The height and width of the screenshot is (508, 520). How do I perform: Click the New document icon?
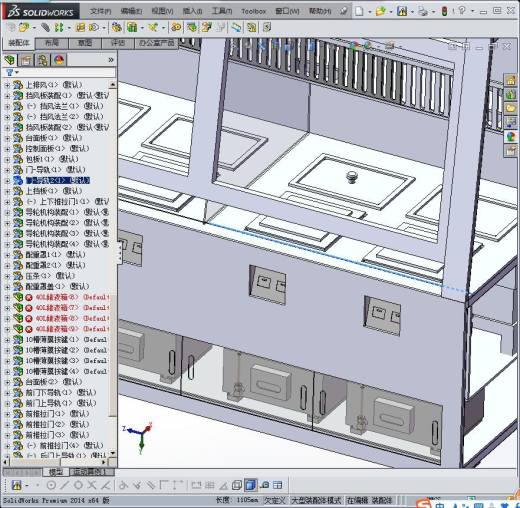[359, 11]
